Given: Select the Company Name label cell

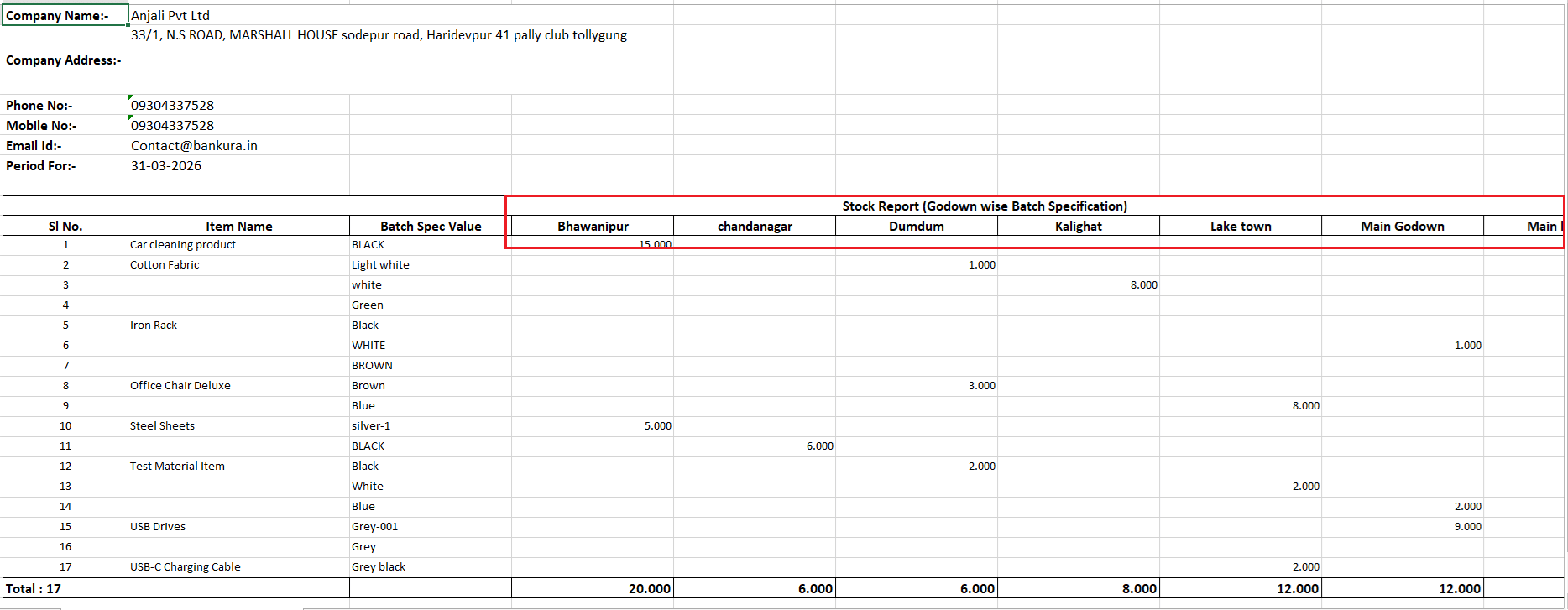Looking at the screenshot, I should [65, 15].
